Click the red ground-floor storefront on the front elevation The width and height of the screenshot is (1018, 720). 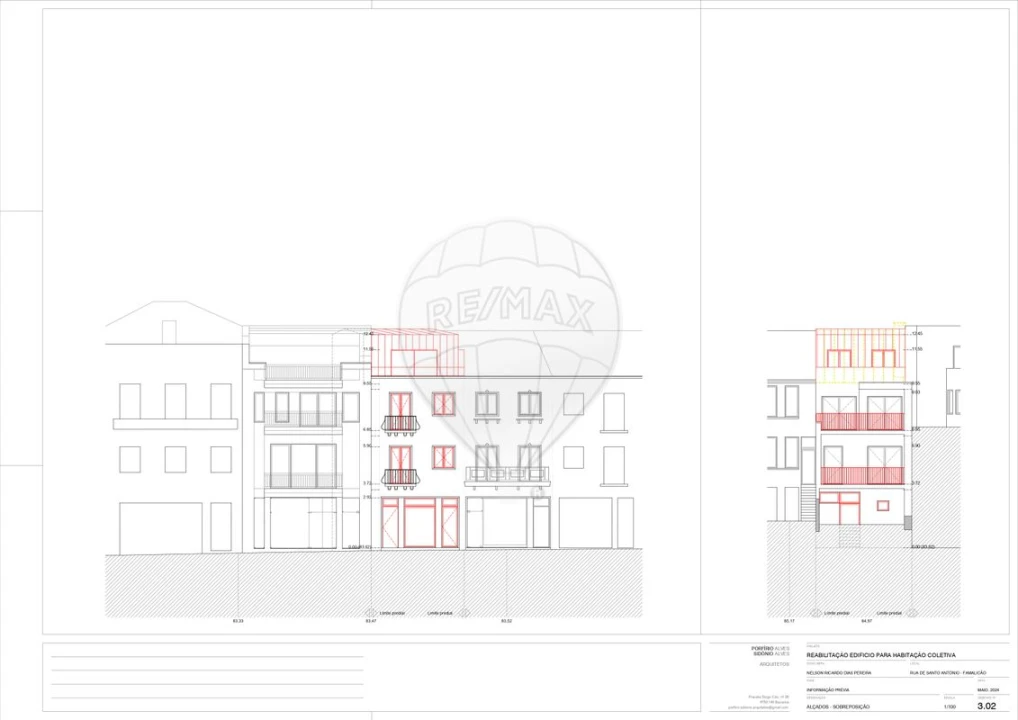coord(420,523)
